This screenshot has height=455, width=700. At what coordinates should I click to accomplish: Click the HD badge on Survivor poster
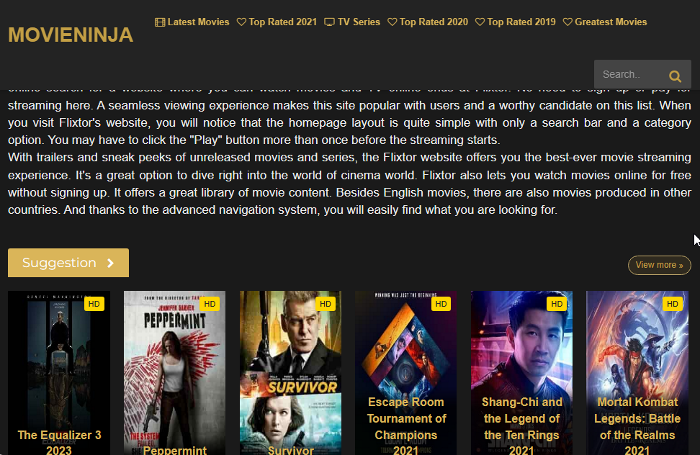tap(325, 304)
